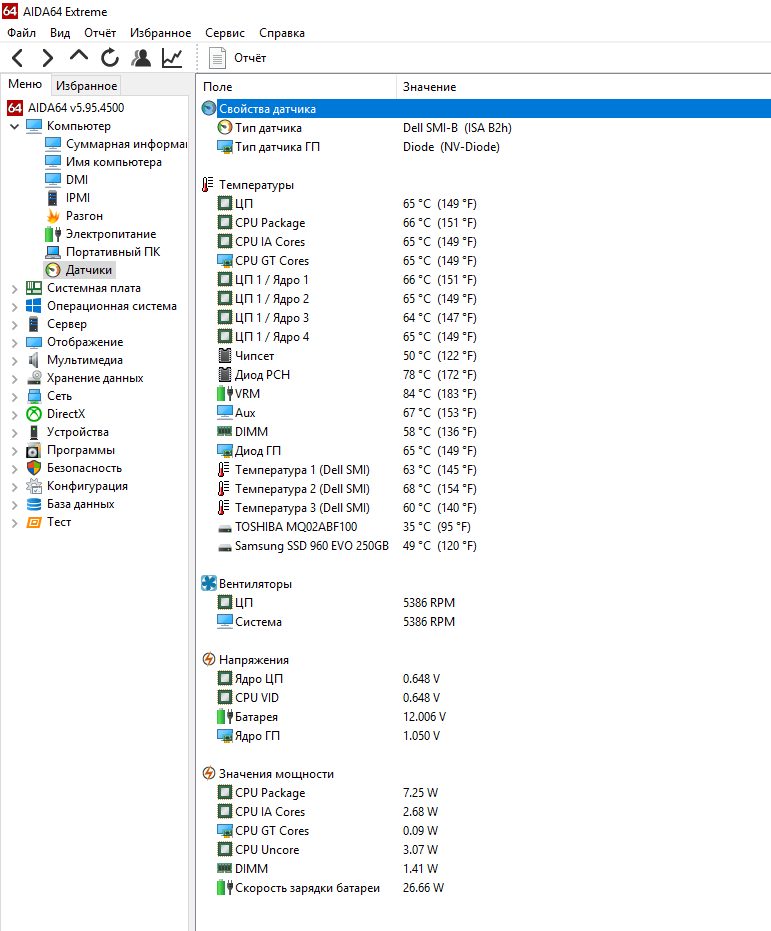
Task: Open the Файл menu
Action: tap(21, 33)
